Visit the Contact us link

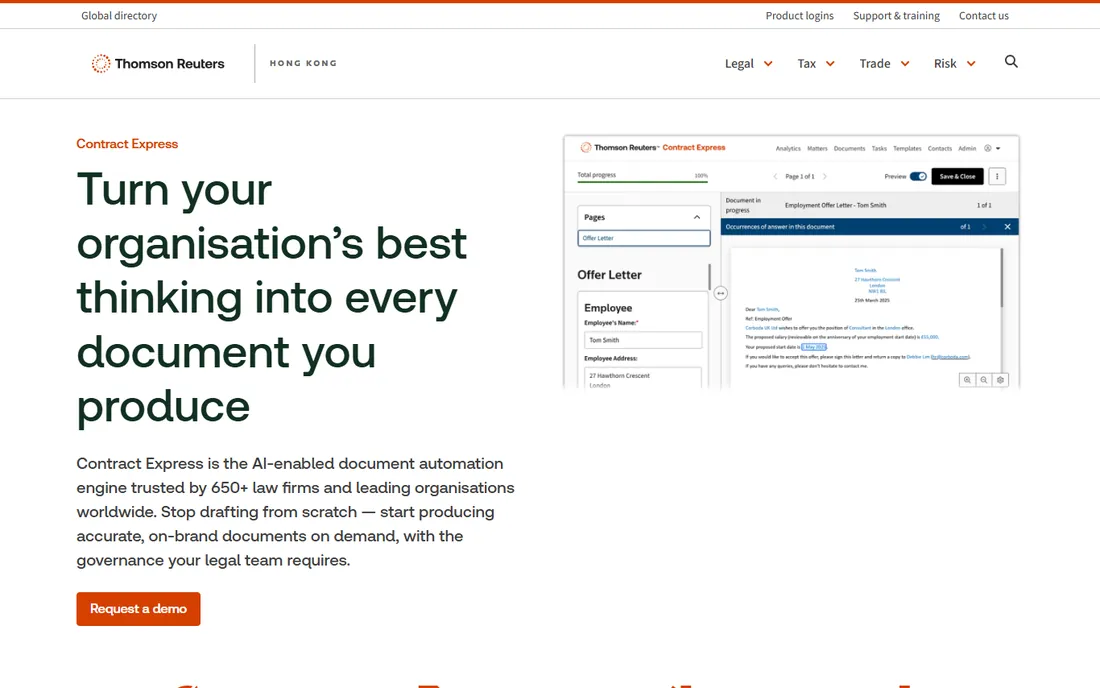984,15
